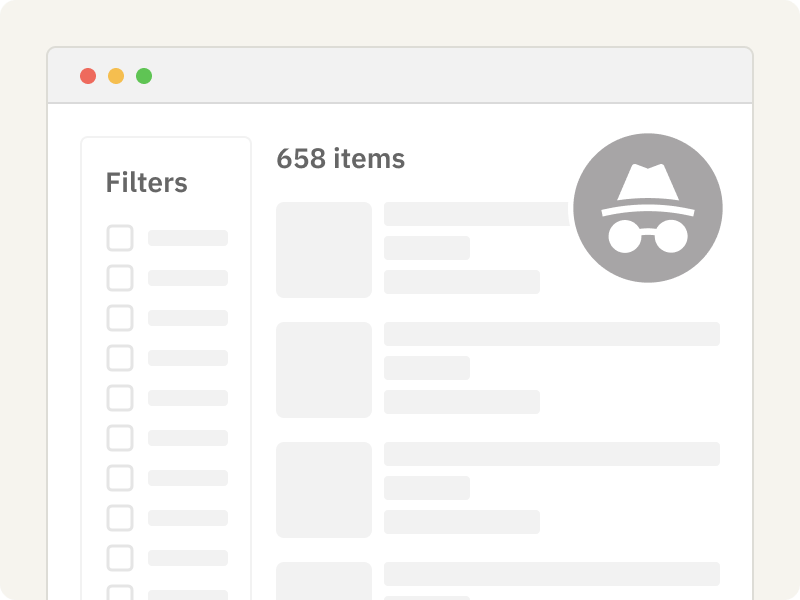Tick the middle checkbox under Filters

120,398
